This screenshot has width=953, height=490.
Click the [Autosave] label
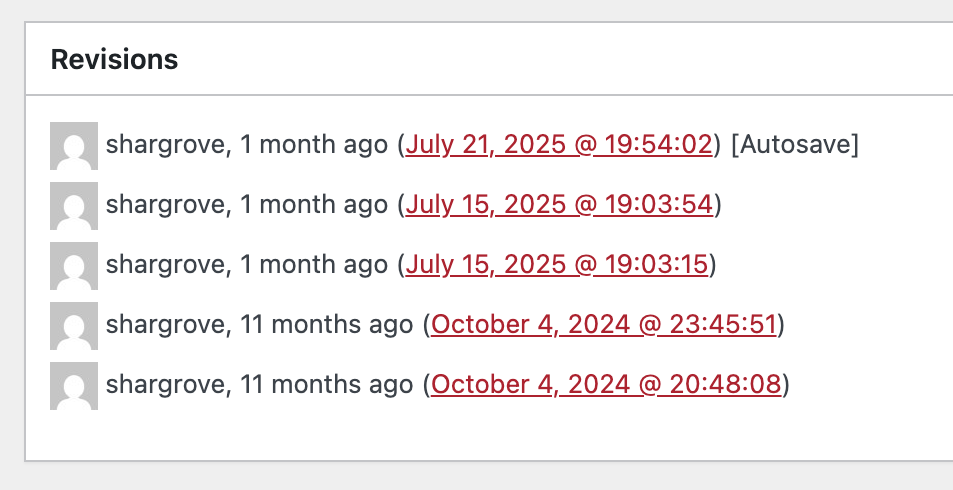(x=795, y=146)
